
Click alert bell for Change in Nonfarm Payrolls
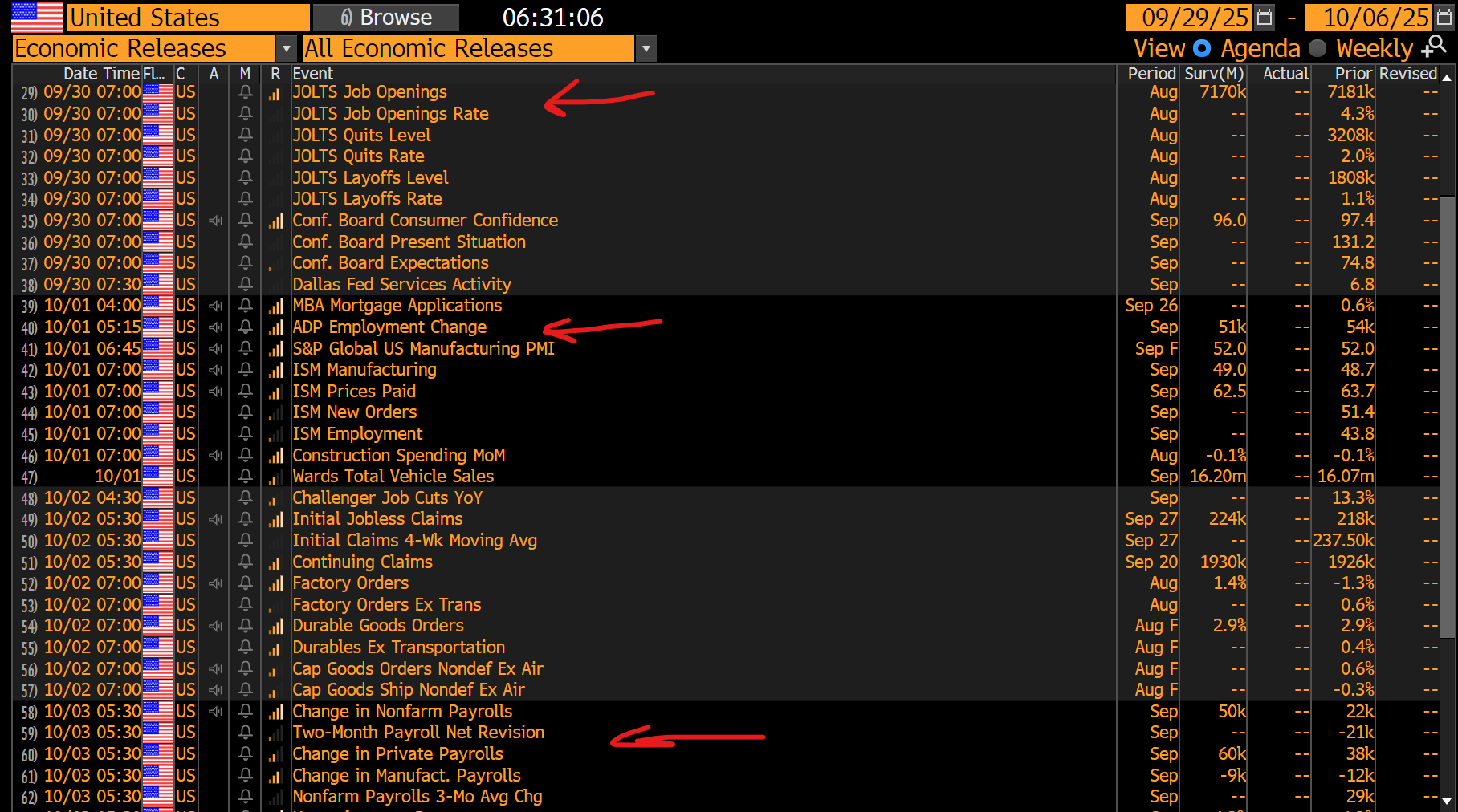tap(246, 712)
